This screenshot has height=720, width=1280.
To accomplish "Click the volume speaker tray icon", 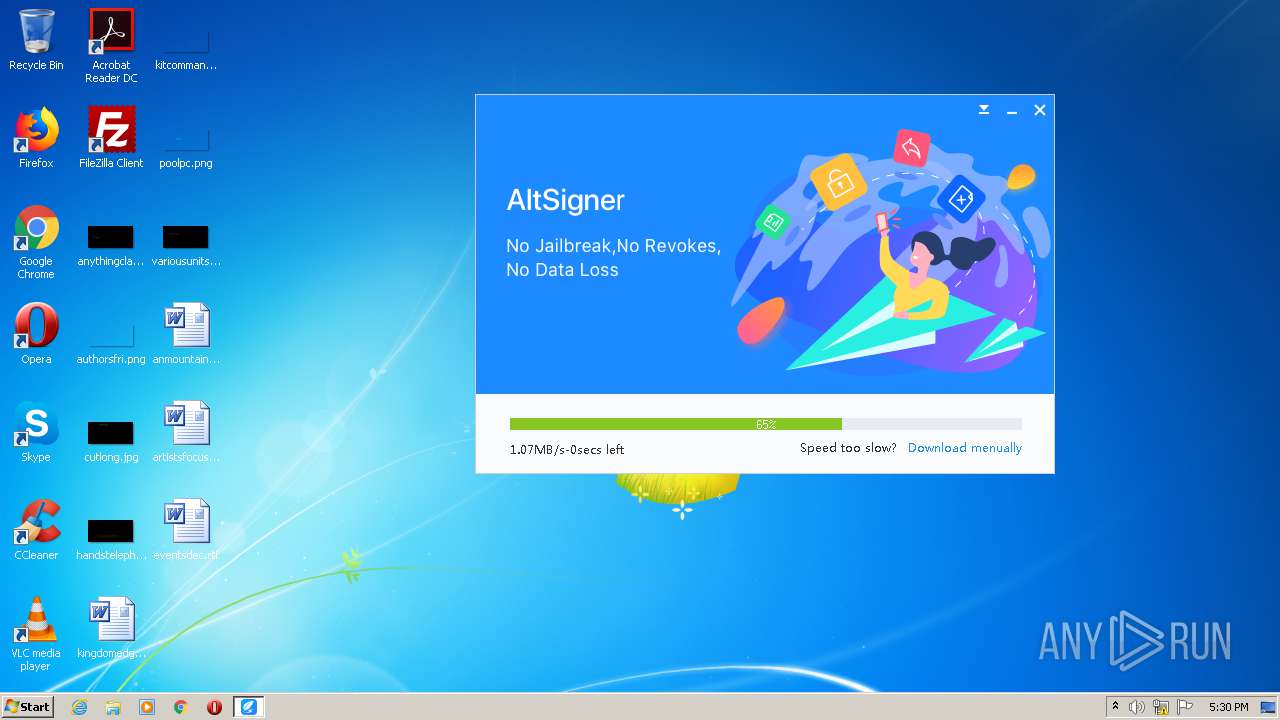I will 1137,707.
